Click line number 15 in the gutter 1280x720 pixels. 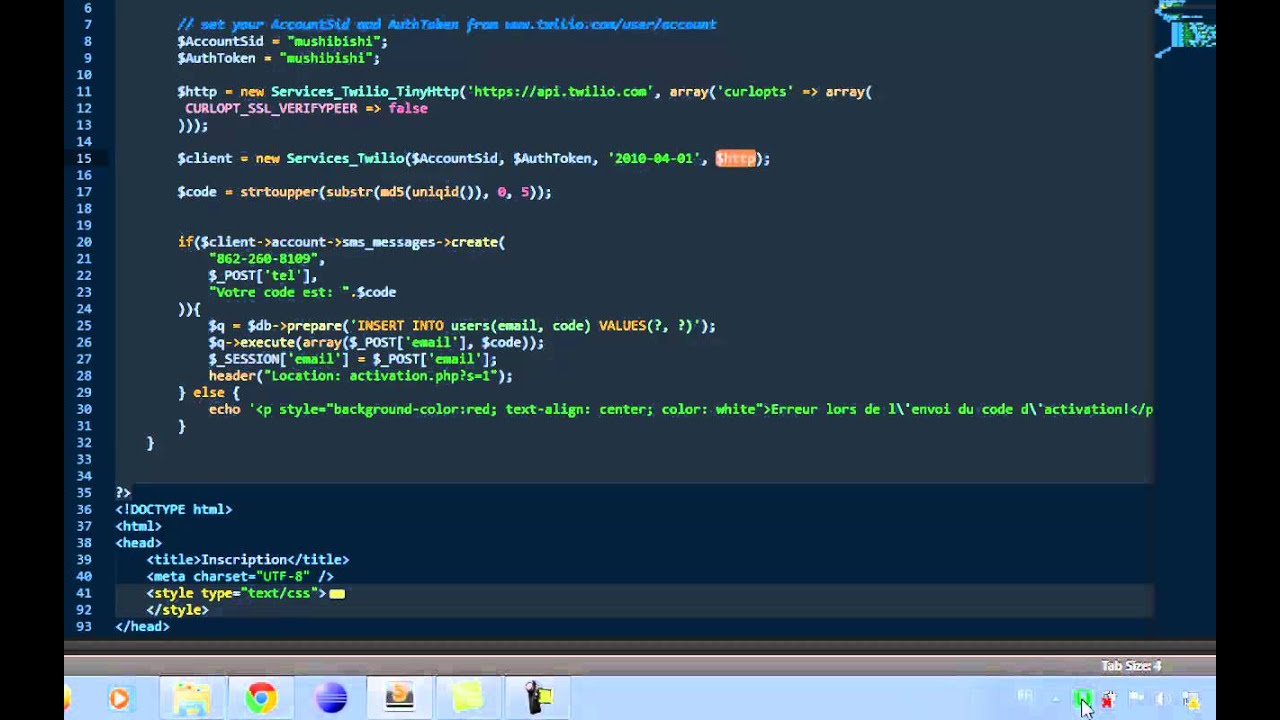click(83, 158)
